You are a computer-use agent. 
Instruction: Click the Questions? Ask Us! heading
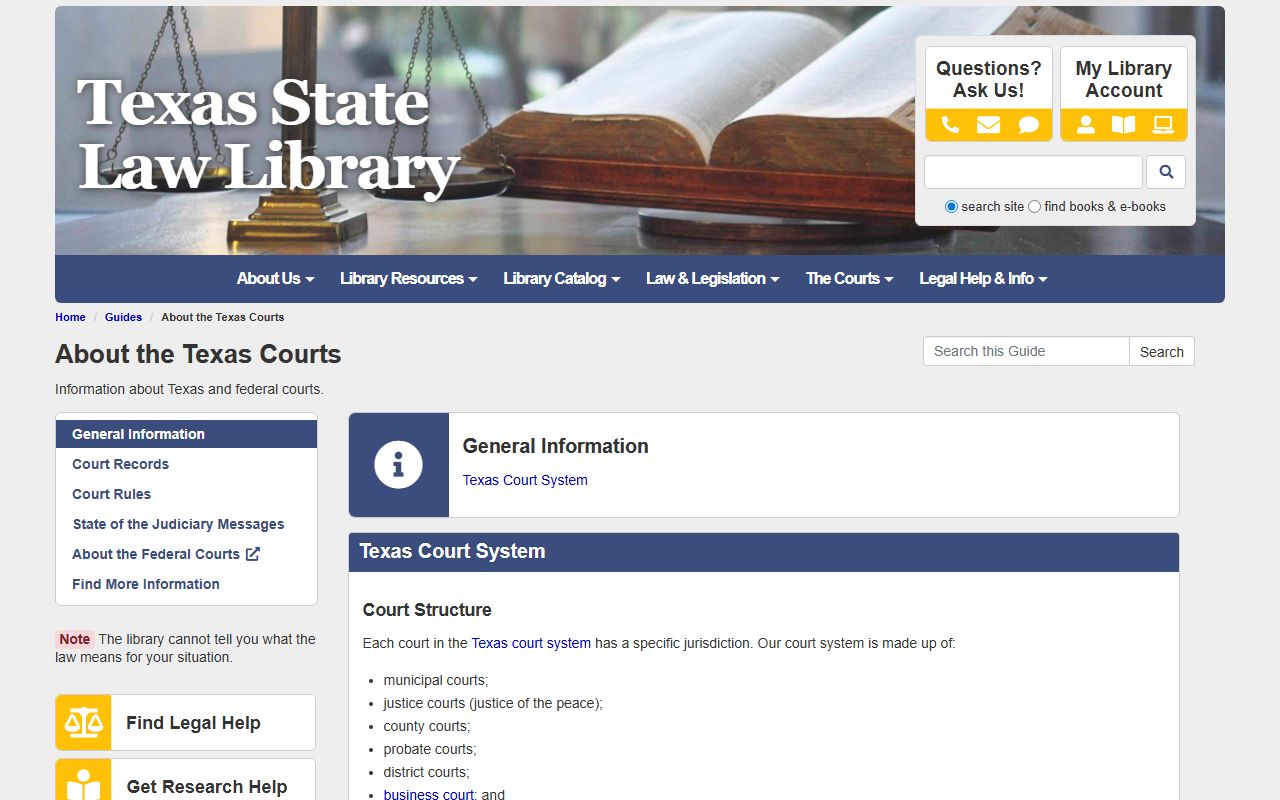point(988,79)
